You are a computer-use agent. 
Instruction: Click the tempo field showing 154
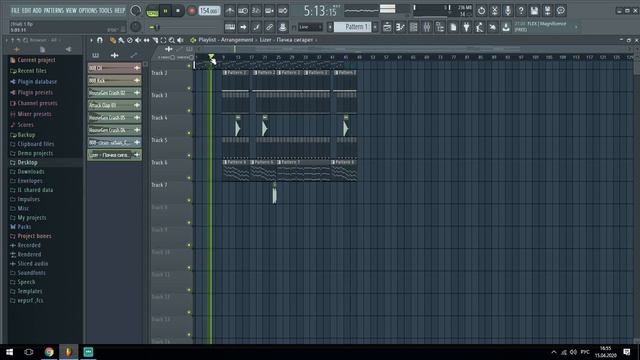[209, 11]
